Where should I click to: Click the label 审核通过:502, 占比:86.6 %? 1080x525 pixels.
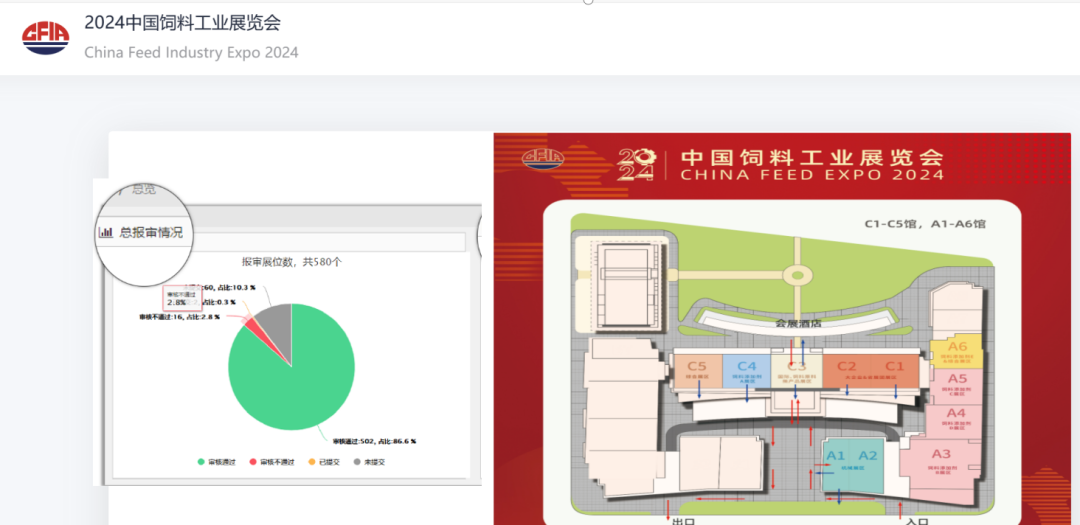click(x=374, y=442)
